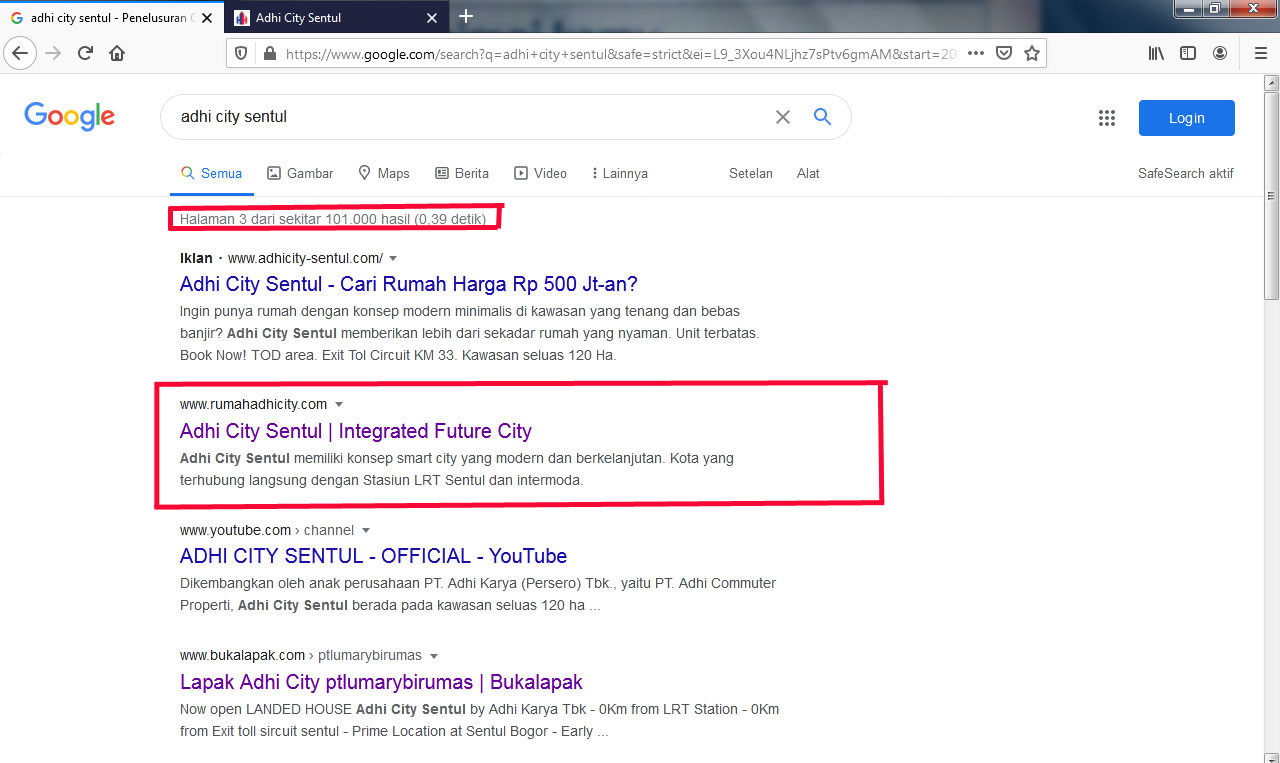The image size is (1280, 763).
Task: Click the page vertical scrollbar thumb
Action: pos(1271,195)
